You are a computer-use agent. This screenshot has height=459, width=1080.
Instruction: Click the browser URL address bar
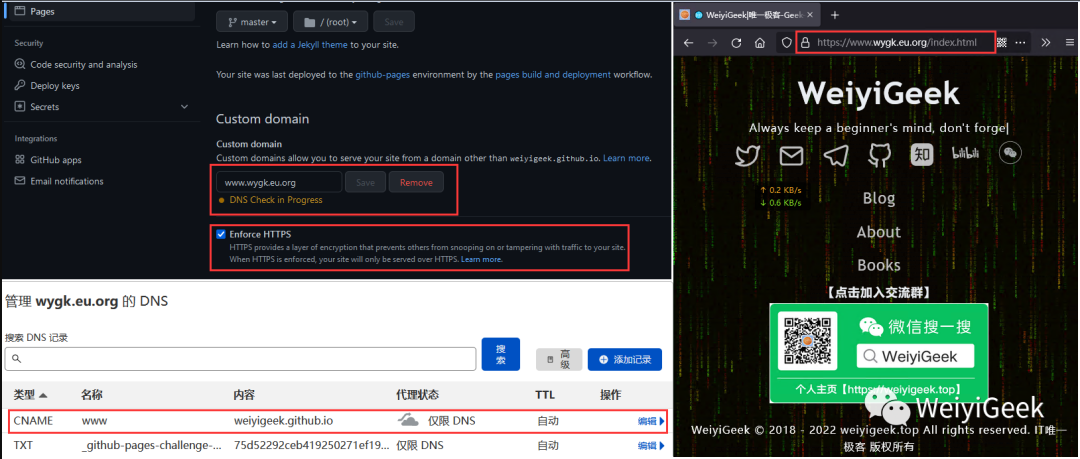tap(897, 43)
